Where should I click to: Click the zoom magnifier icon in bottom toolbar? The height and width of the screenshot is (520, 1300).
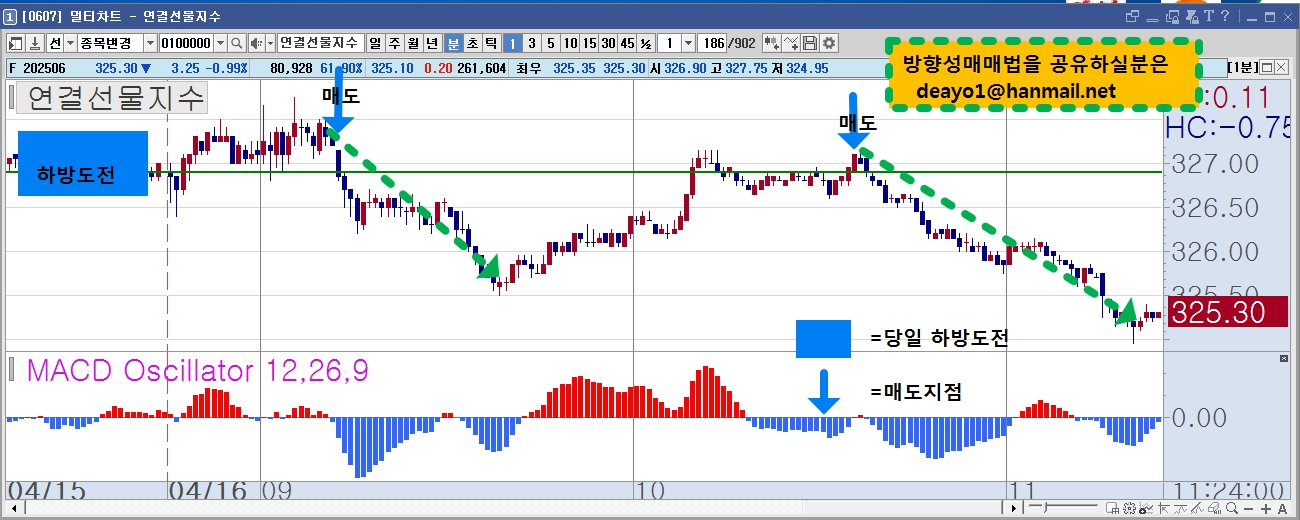click(1232, 509)
